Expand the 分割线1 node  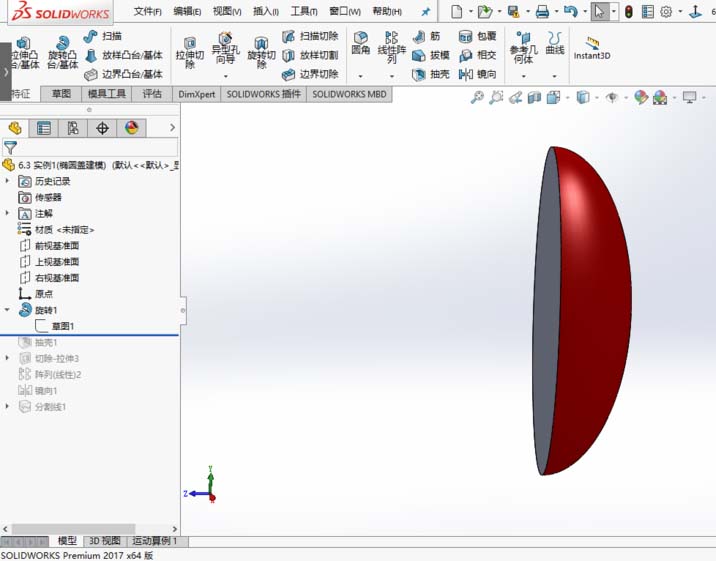(7, 406)
